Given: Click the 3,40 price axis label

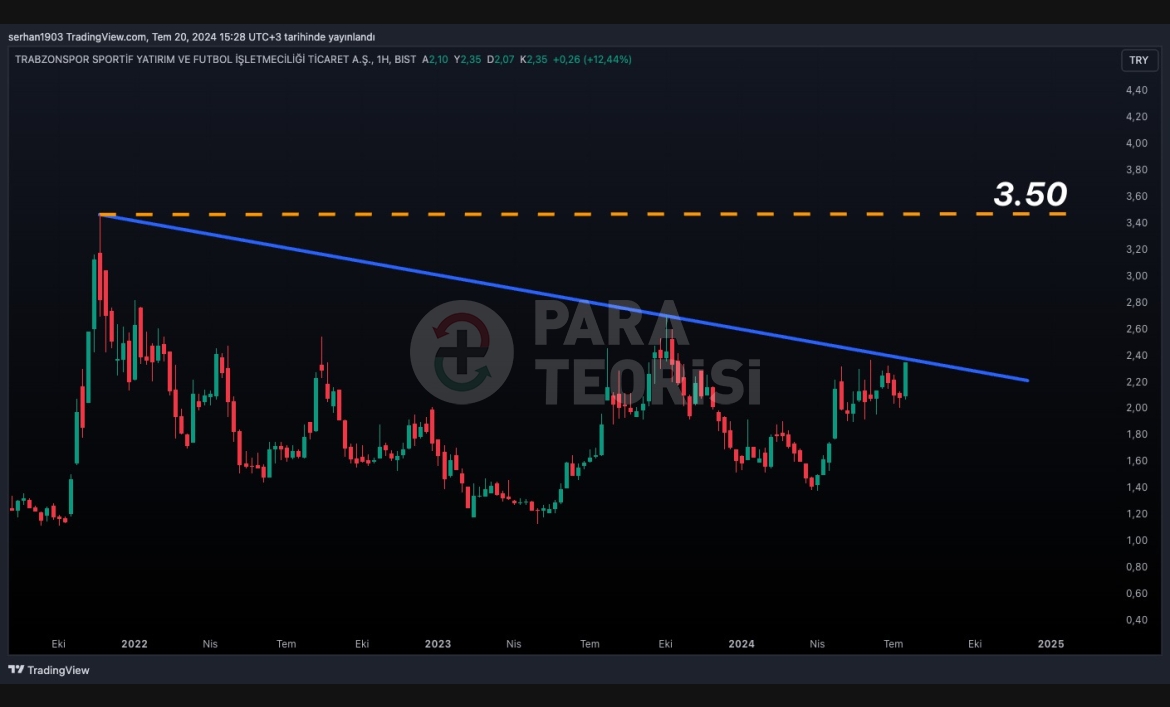Looking at the screenshot, I should pyautogui.click(x=1136, y=222).
